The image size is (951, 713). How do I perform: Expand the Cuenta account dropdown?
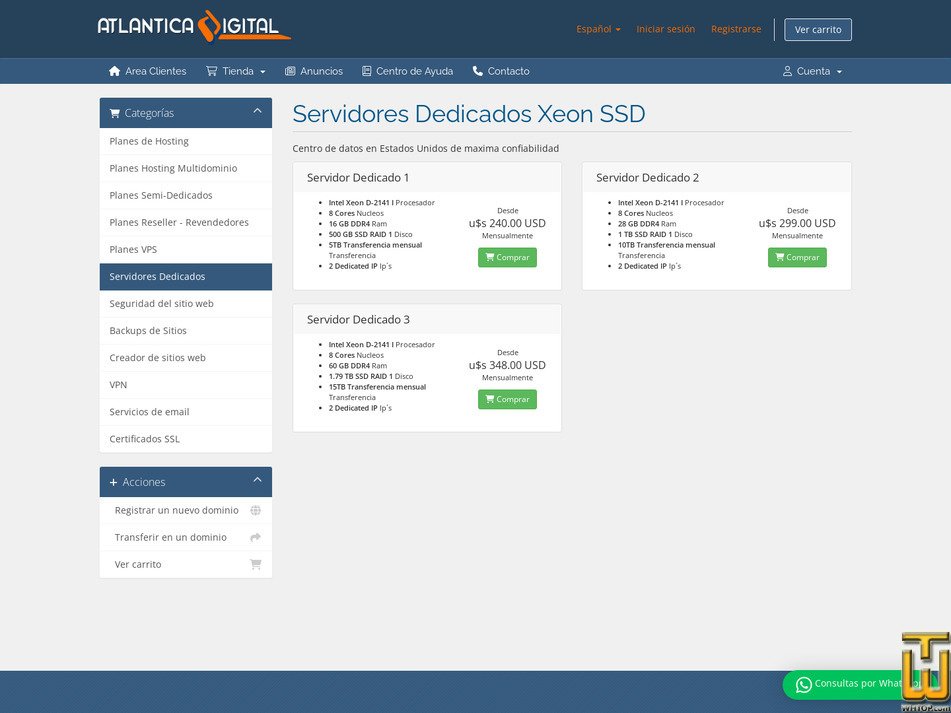point(813,71)
